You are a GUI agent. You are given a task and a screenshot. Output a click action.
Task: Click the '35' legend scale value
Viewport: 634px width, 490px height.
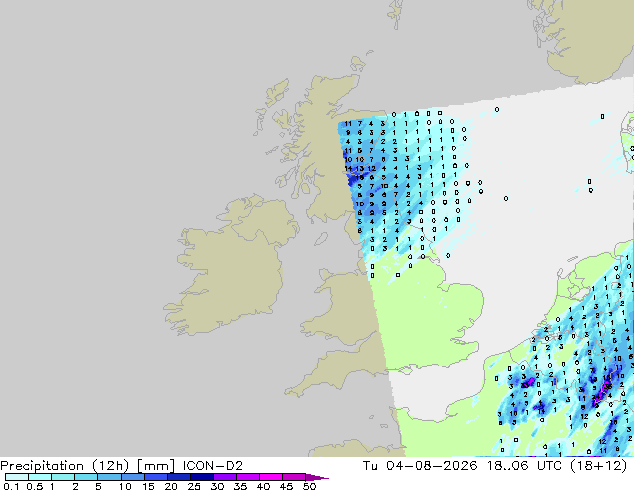pyautogui.click(x=240, y=486)
